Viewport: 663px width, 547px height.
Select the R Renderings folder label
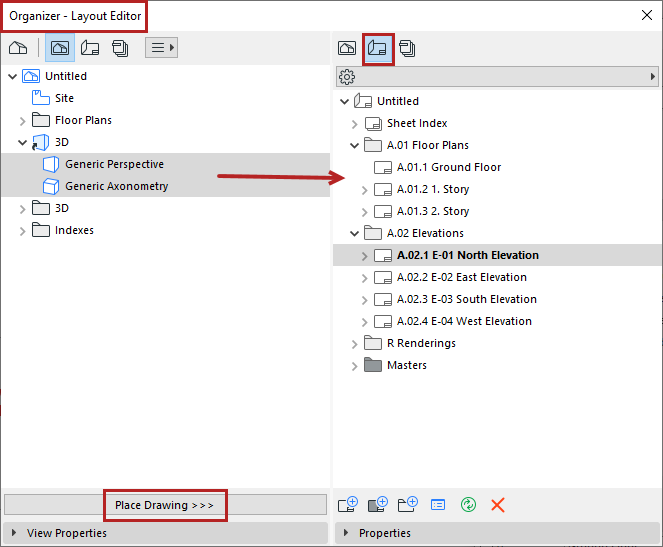(421, 343)
